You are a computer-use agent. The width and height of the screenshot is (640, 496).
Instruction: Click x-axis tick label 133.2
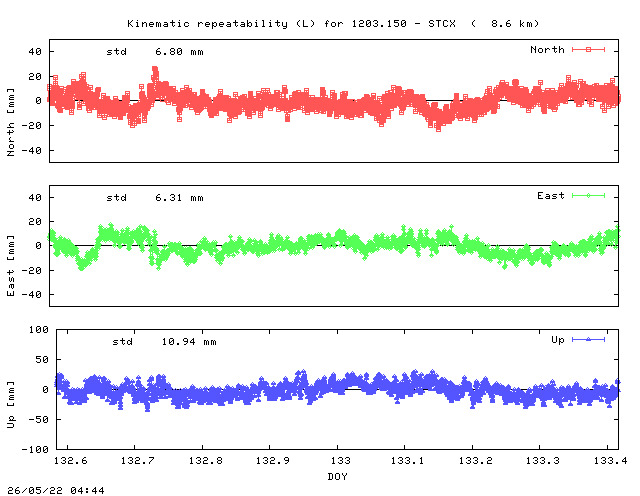[x=476, y=460]
